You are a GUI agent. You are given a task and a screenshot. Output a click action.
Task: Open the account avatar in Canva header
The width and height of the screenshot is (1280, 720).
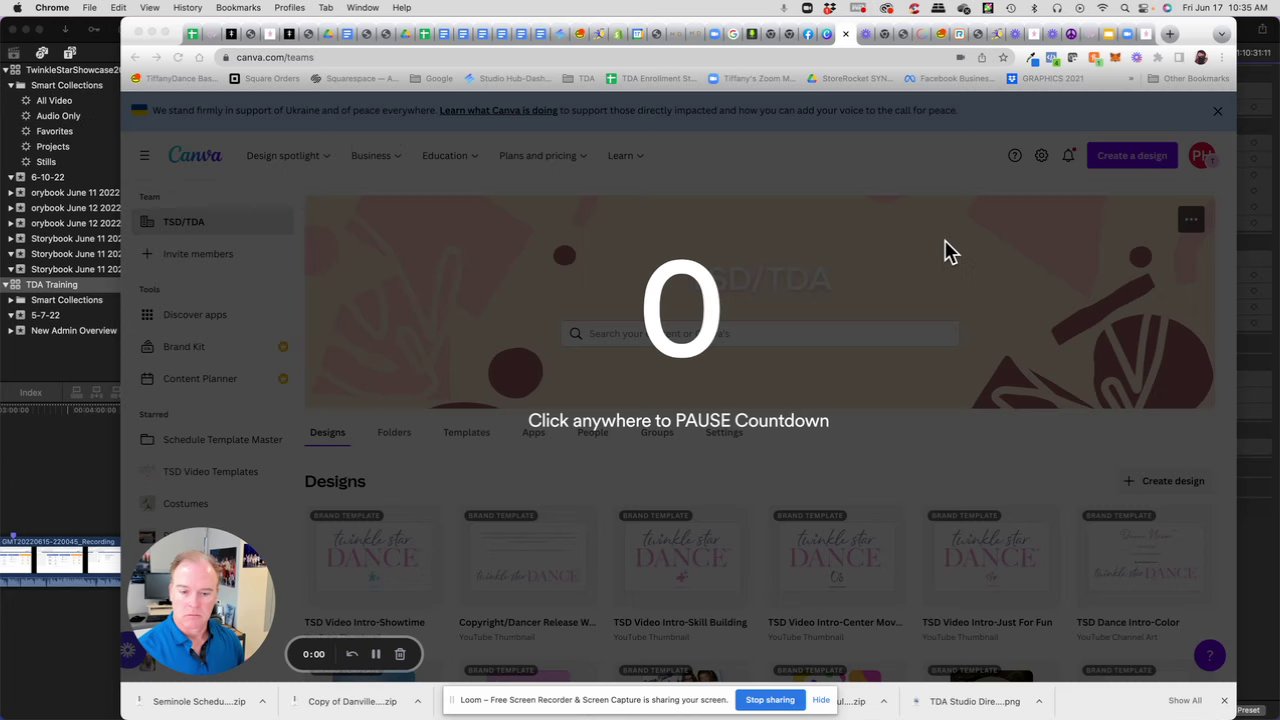pos(1202,156)
